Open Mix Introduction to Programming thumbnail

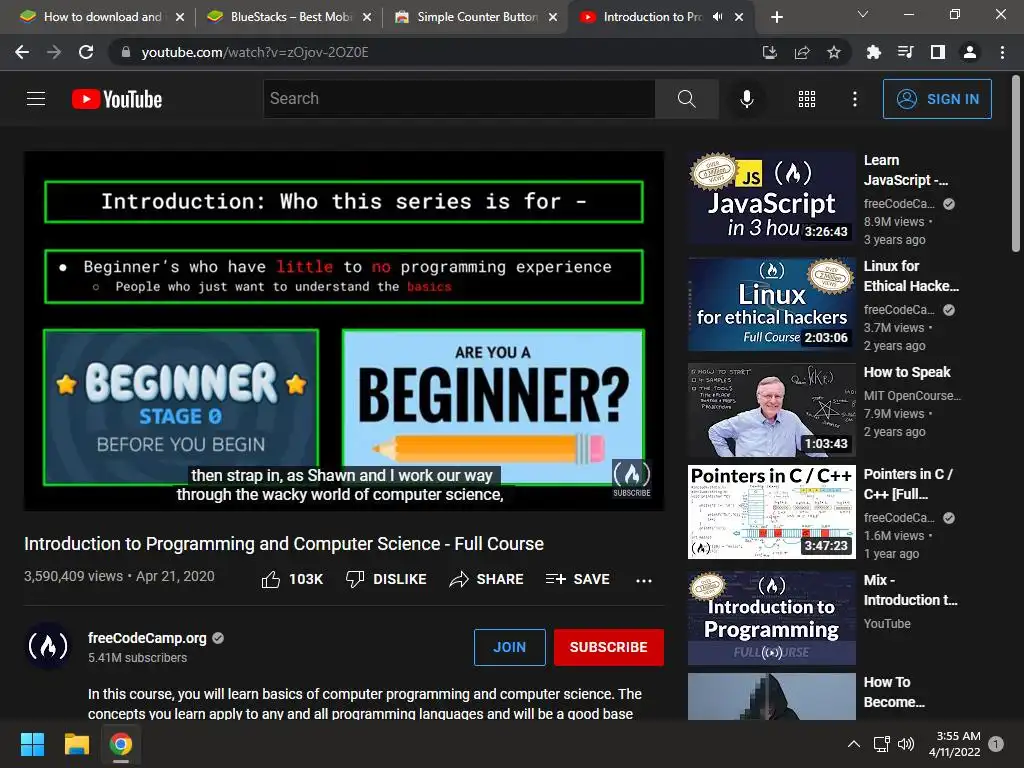point(771,618)
